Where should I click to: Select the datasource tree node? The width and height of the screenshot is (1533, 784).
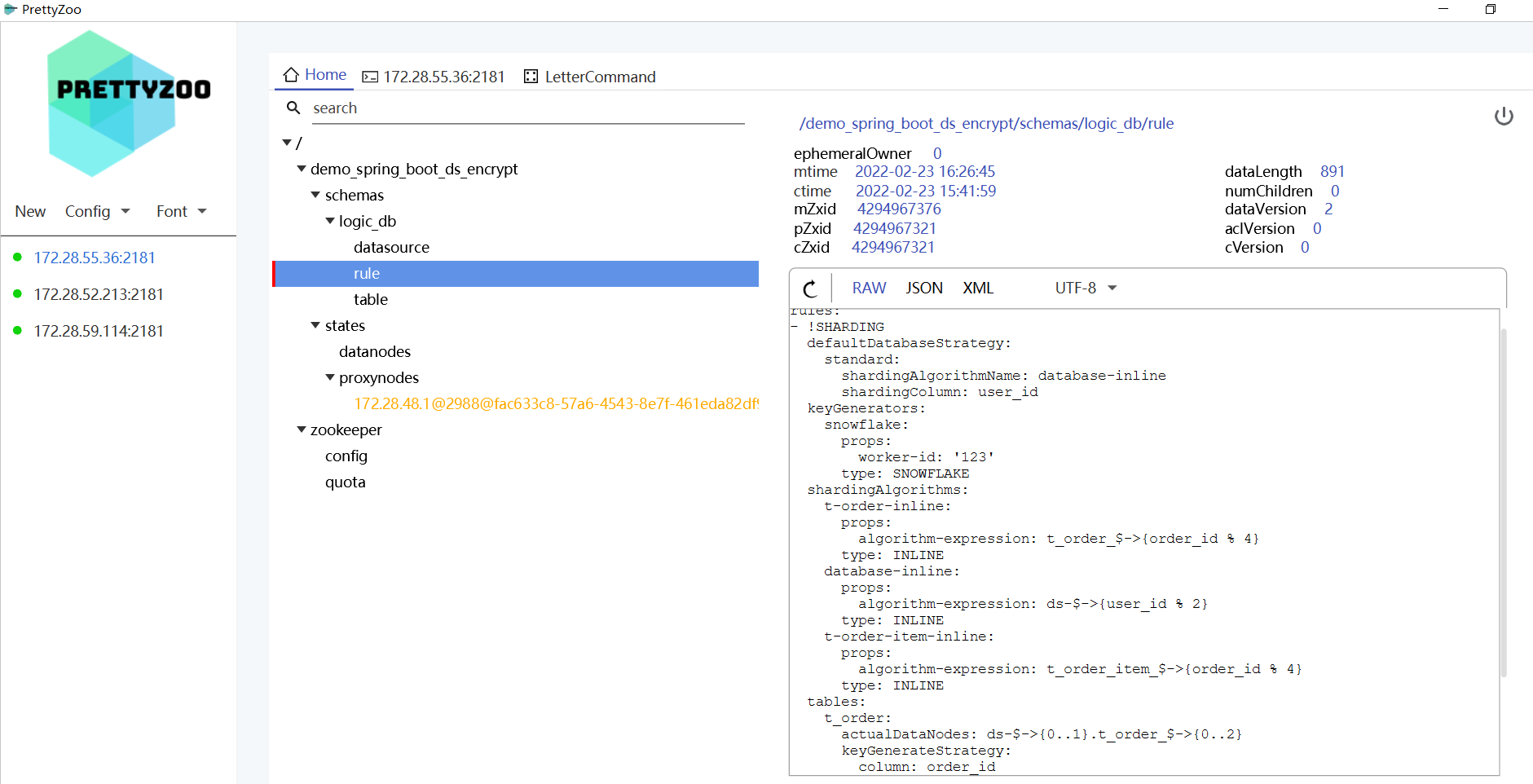[x=391, y=247]
